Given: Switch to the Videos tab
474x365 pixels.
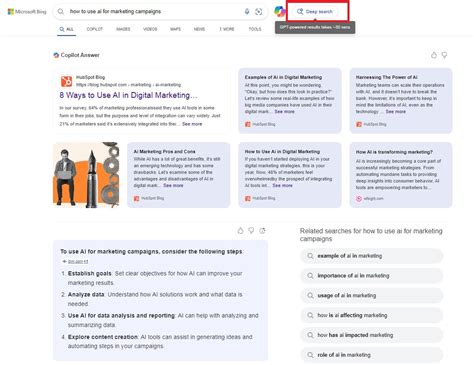Looking at the screenshot, I should [x=150, y=29].
